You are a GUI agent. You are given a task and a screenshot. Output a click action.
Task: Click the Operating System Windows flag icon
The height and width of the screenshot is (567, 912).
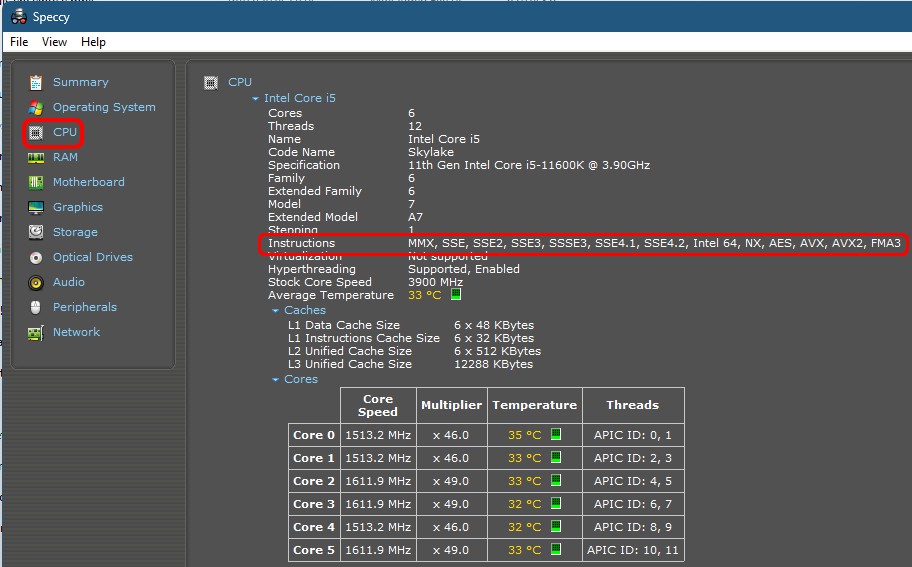[36, 108]
